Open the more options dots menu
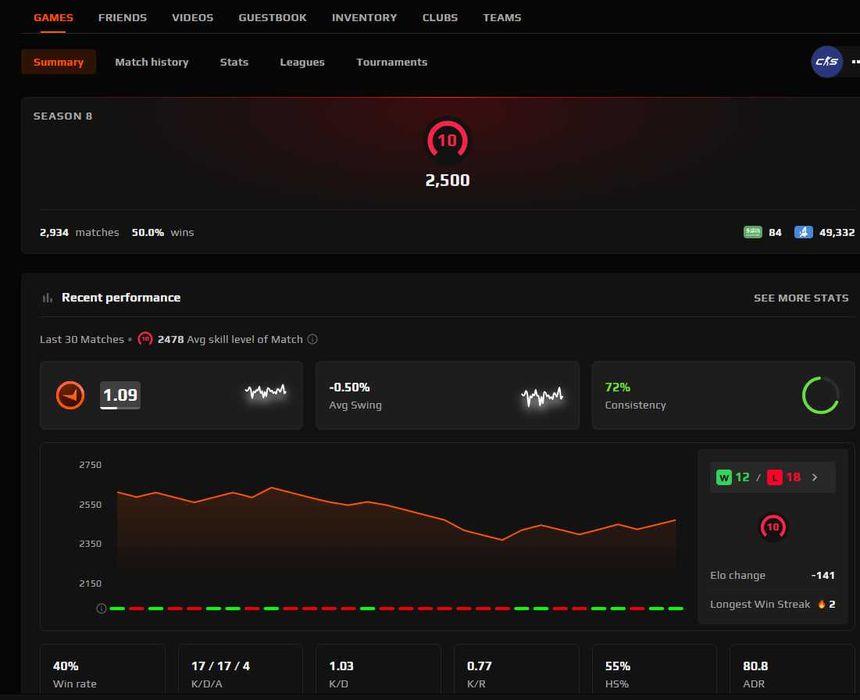The image size is (860, 700). [x=855, y=62]
